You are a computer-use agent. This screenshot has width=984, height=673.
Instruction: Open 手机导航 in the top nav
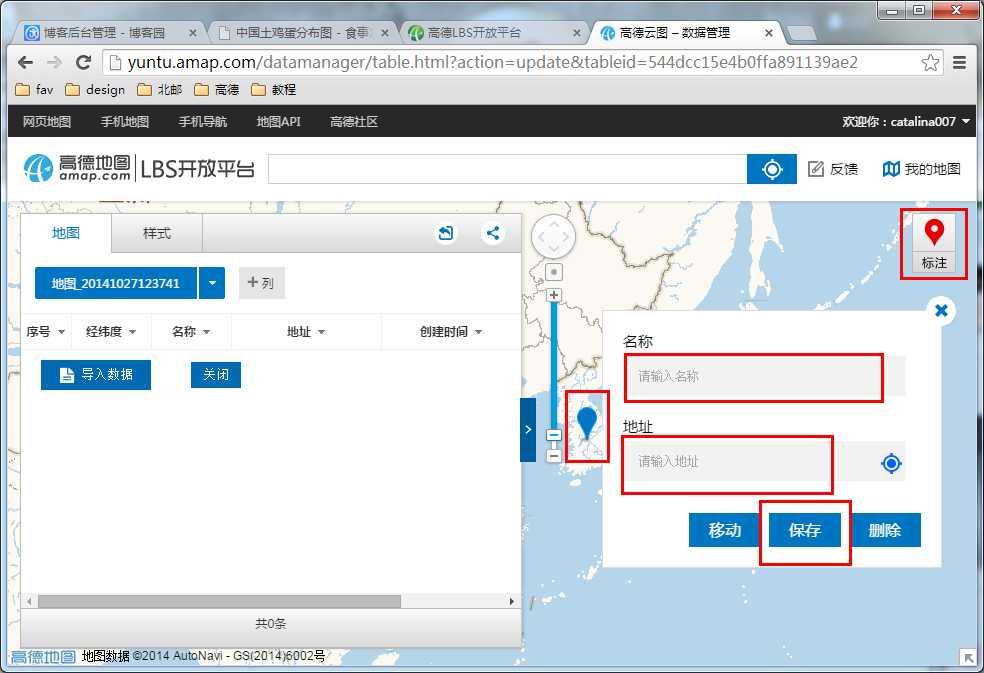[x=203, y=122]
